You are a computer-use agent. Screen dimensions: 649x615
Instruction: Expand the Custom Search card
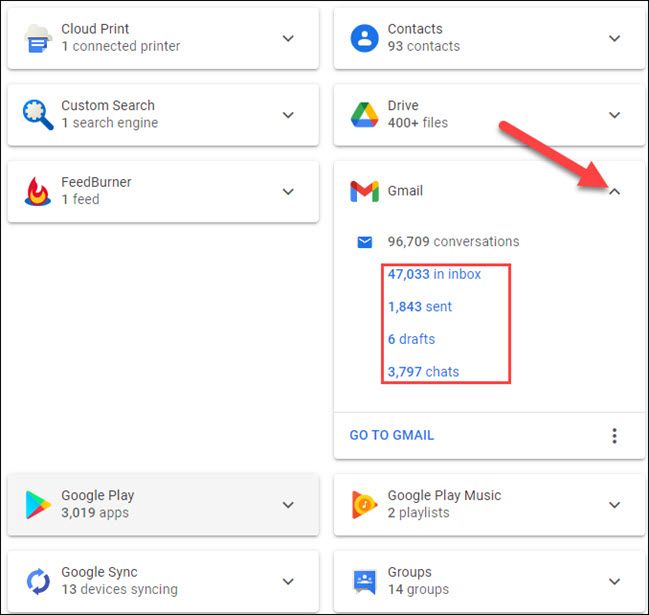(x=288, y=115)
